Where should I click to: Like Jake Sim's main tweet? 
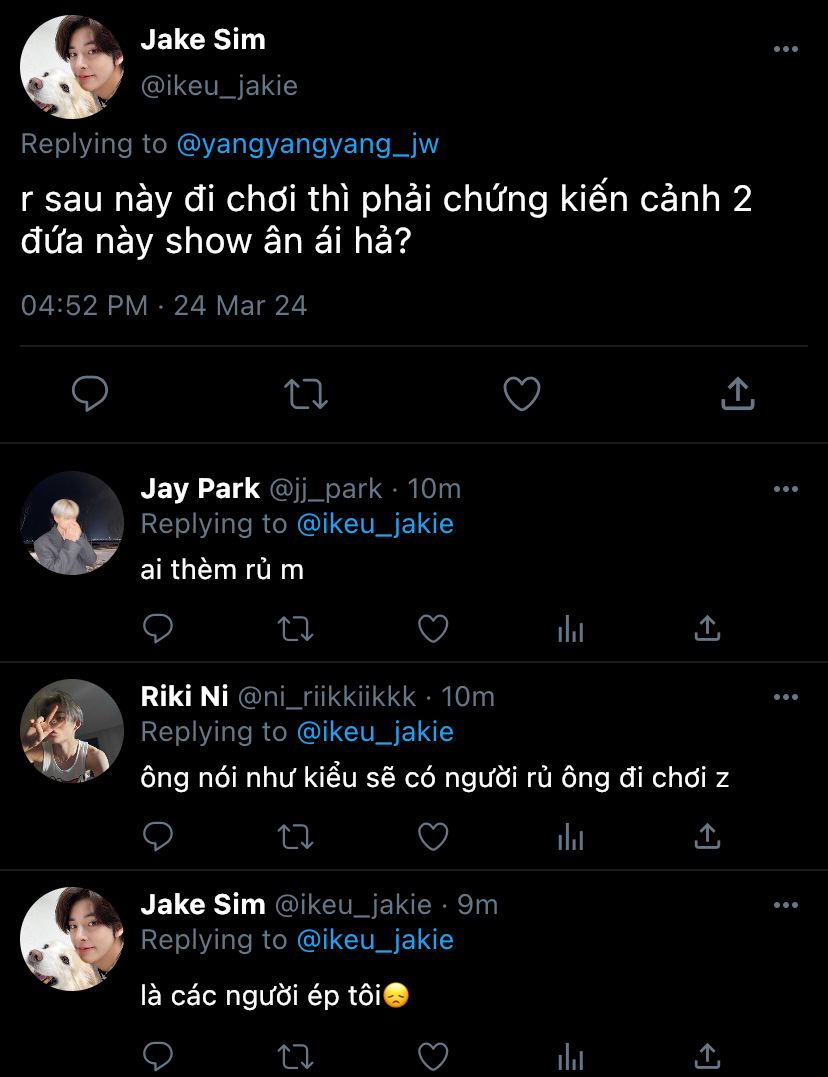point(521,394)
